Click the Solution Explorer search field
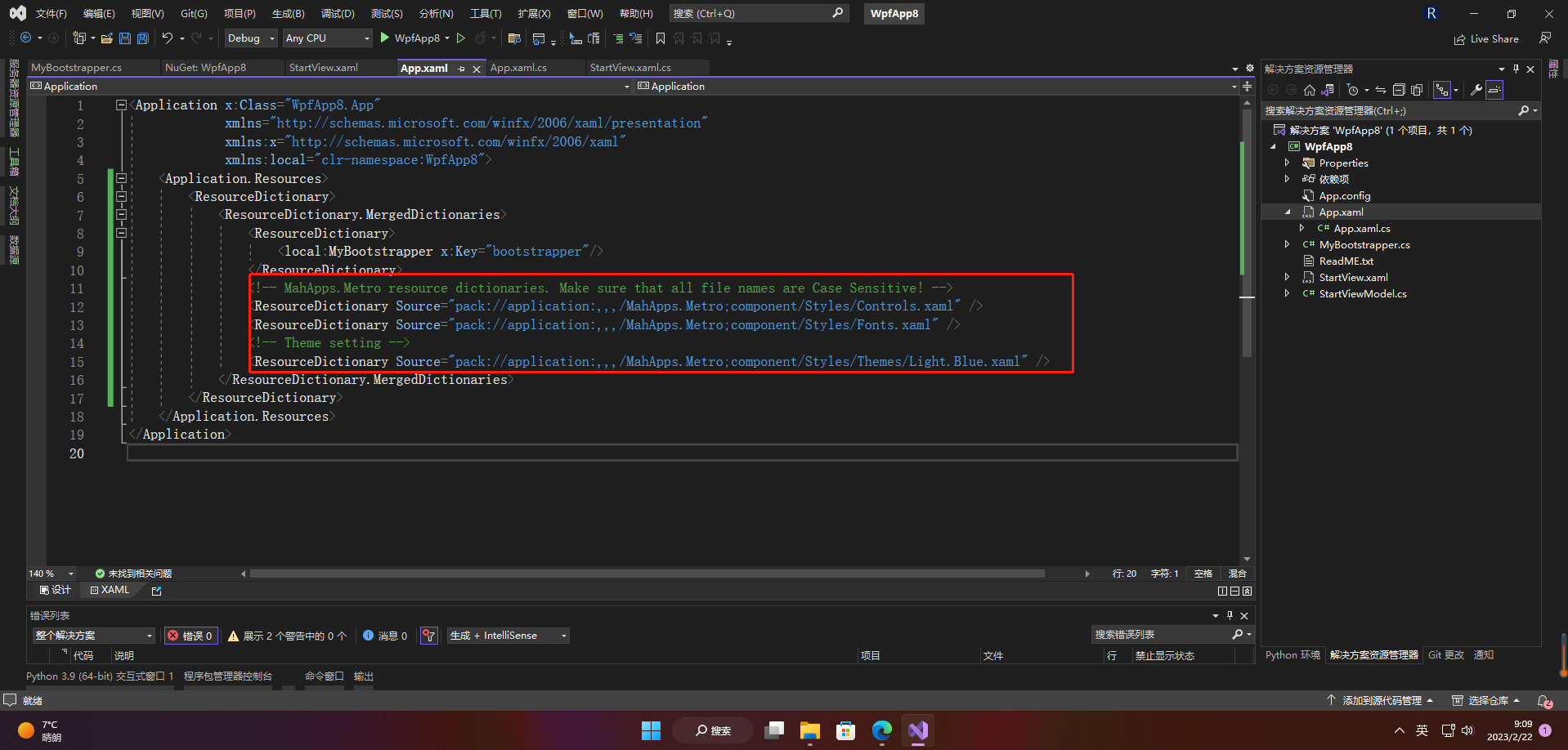1568x750 pixels. point(1390,110)
